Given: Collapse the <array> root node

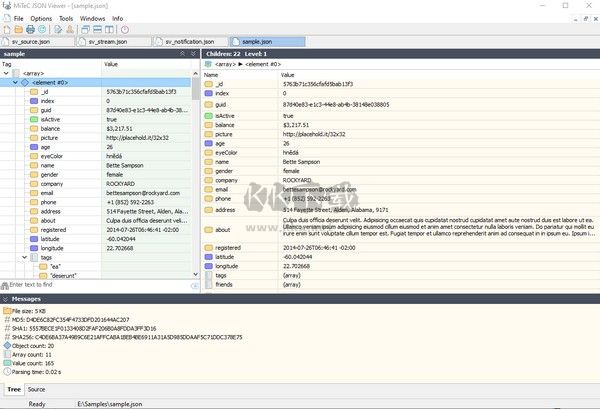Looking at the screenshot, I should [x=6, y=74].
